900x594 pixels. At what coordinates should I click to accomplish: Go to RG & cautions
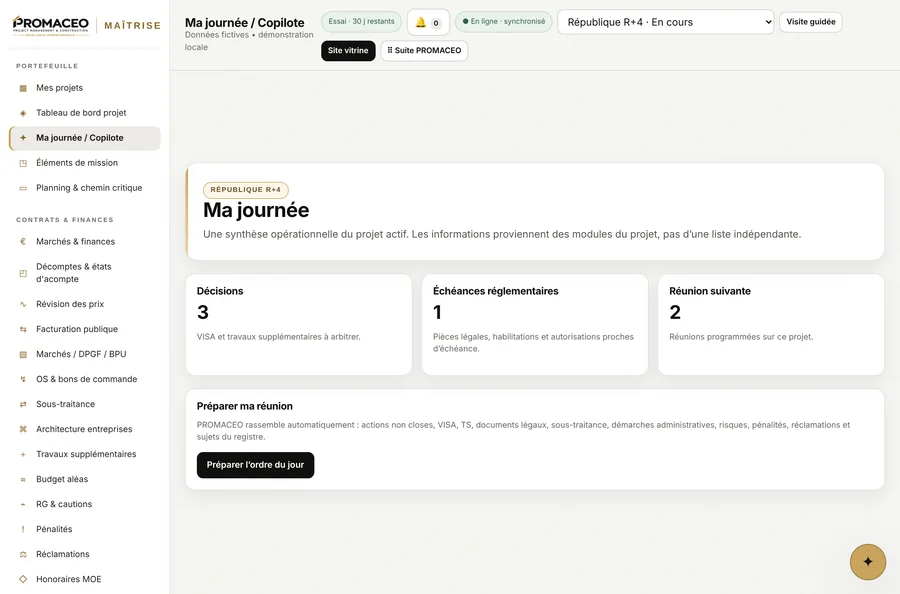click(85, 504)
